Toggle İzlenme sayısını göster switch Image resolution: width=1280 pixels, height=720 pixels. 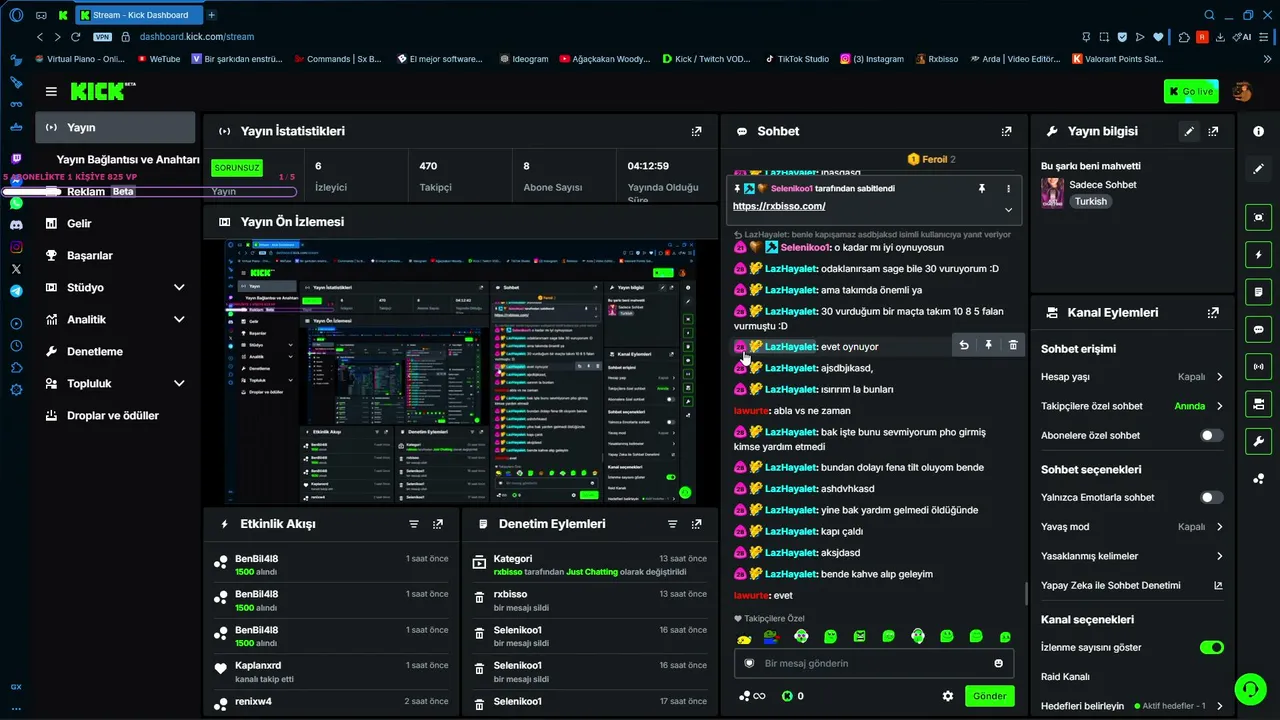[x=1211, y=647]
